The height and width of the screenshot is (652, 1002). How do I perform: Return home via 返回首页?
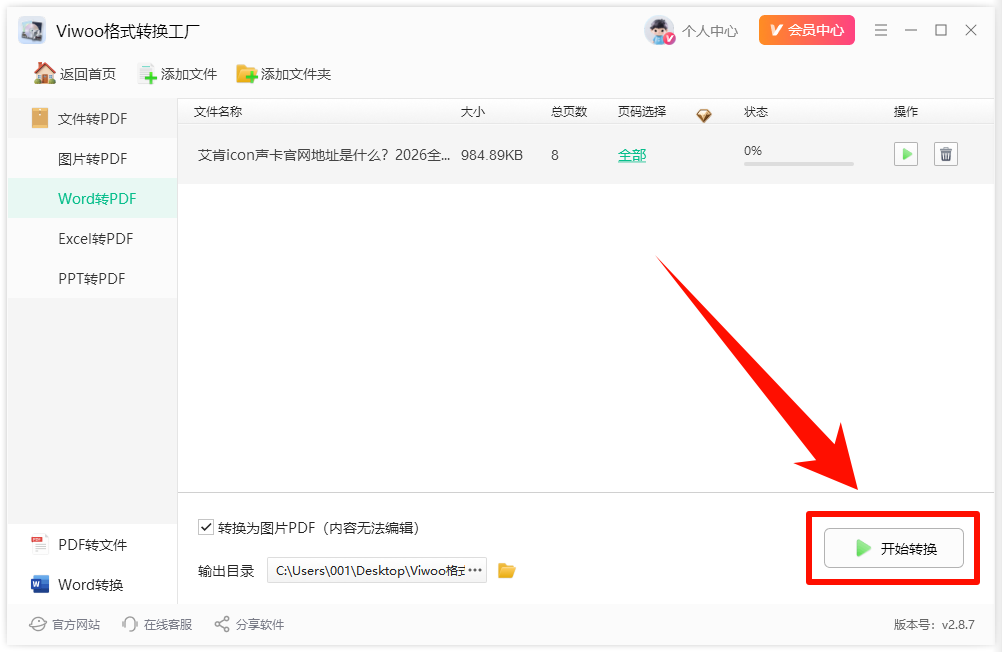(75, 74)
